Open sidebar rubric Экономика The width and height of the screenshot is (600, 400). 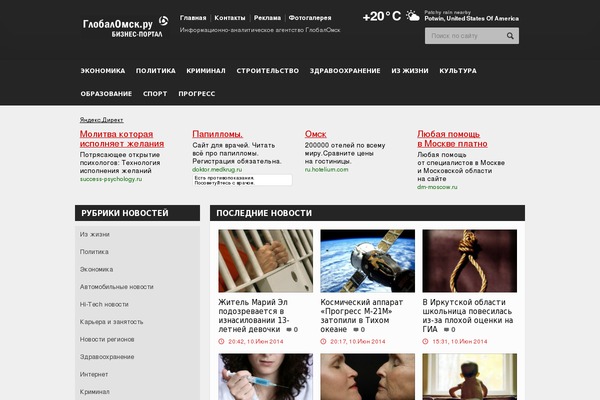96,269
